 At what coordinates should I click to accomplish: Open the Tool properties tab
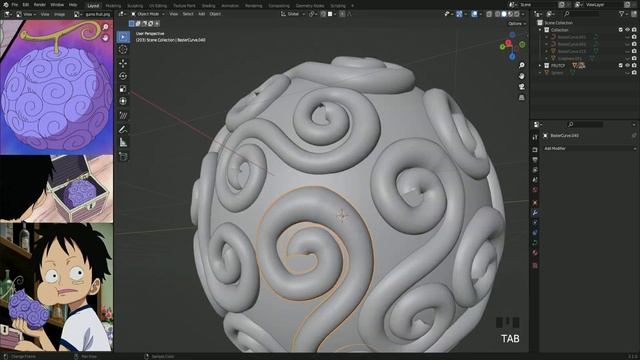535,138
